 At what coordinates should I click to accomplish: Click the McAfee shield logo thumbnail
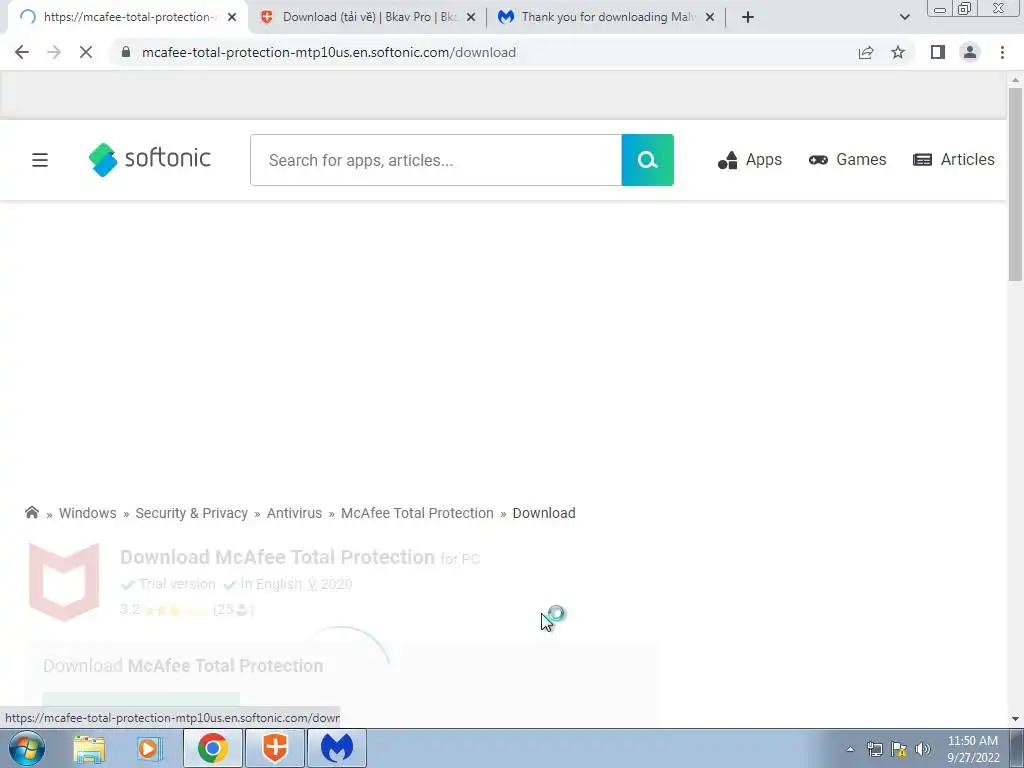click(x=64, y=581)
